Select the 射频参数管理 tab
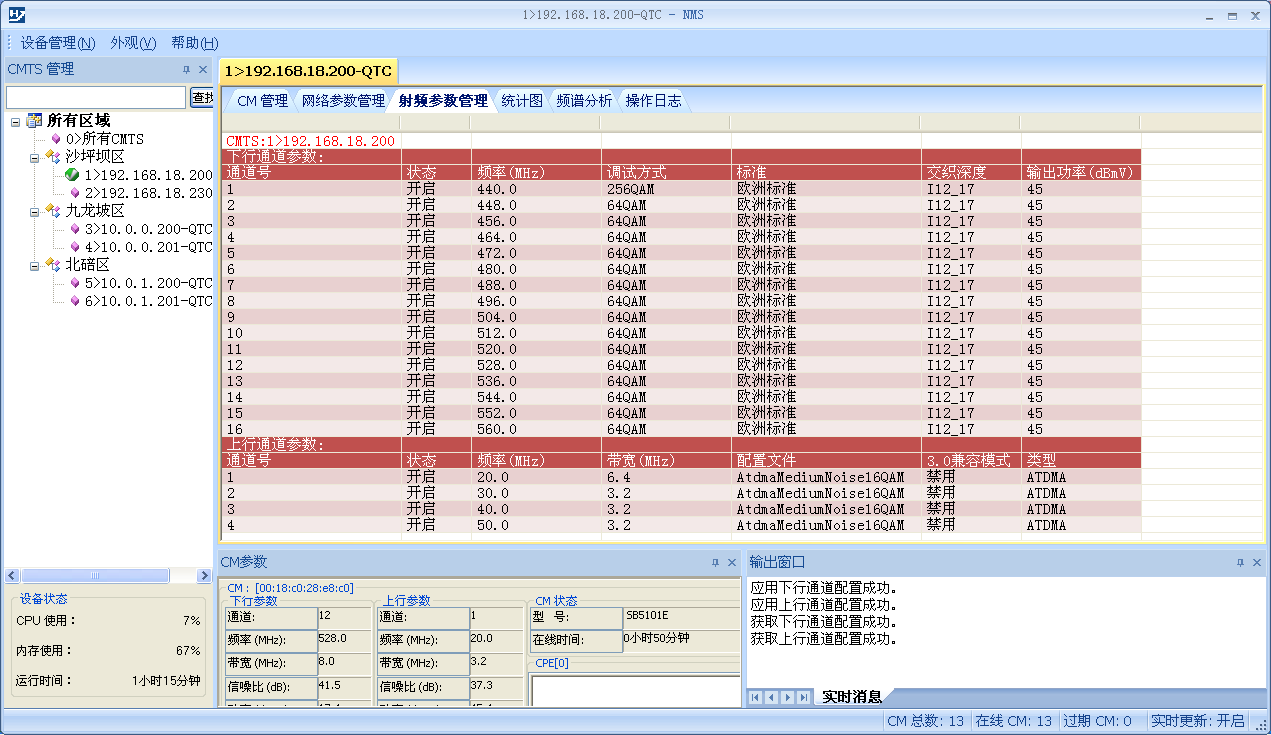This screenshot has height=735, width=1271. [x=443, y=100]
